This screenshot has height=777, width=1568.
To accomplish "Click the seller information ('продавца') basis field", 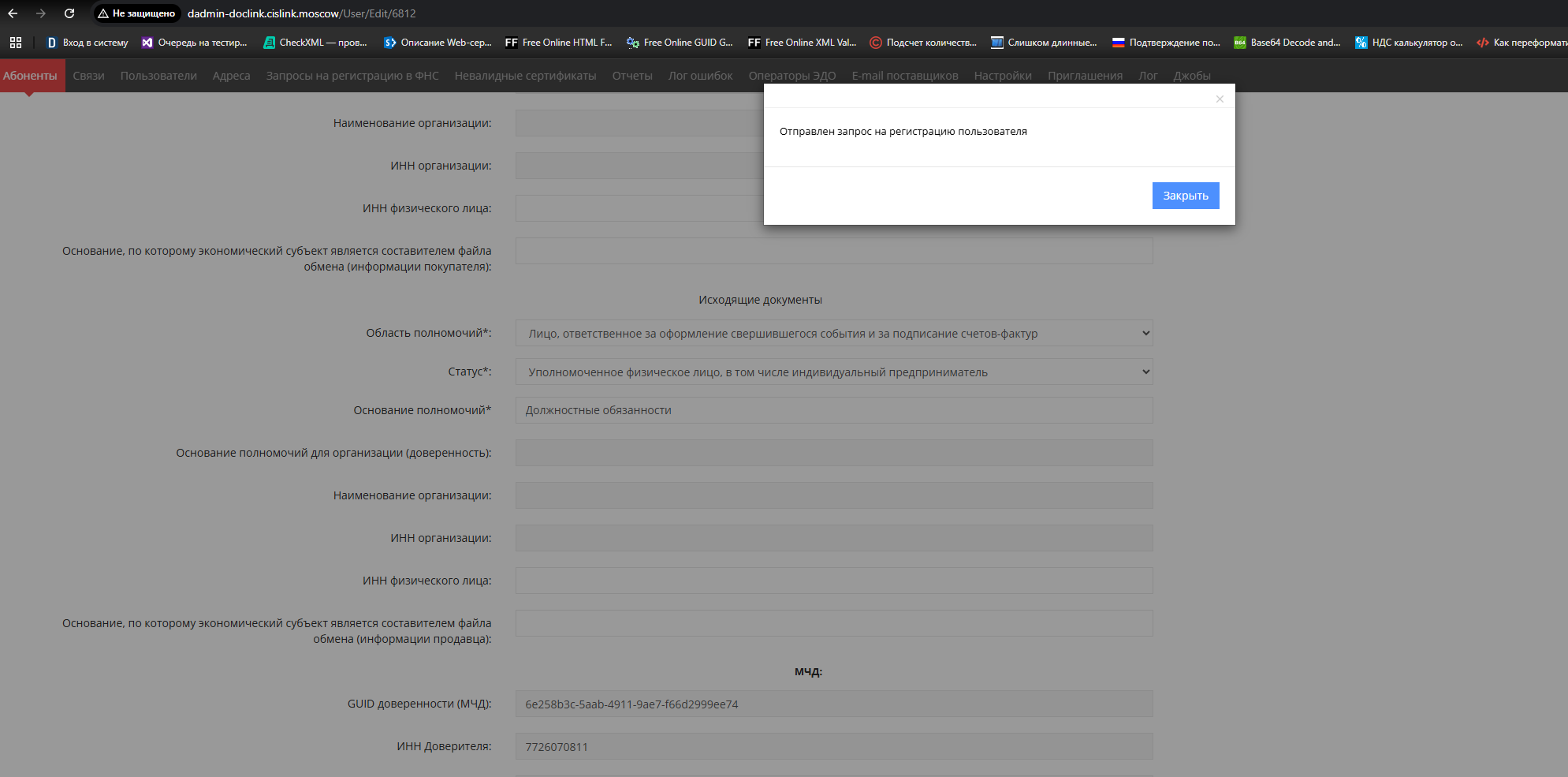I will [x=834, y=623].
